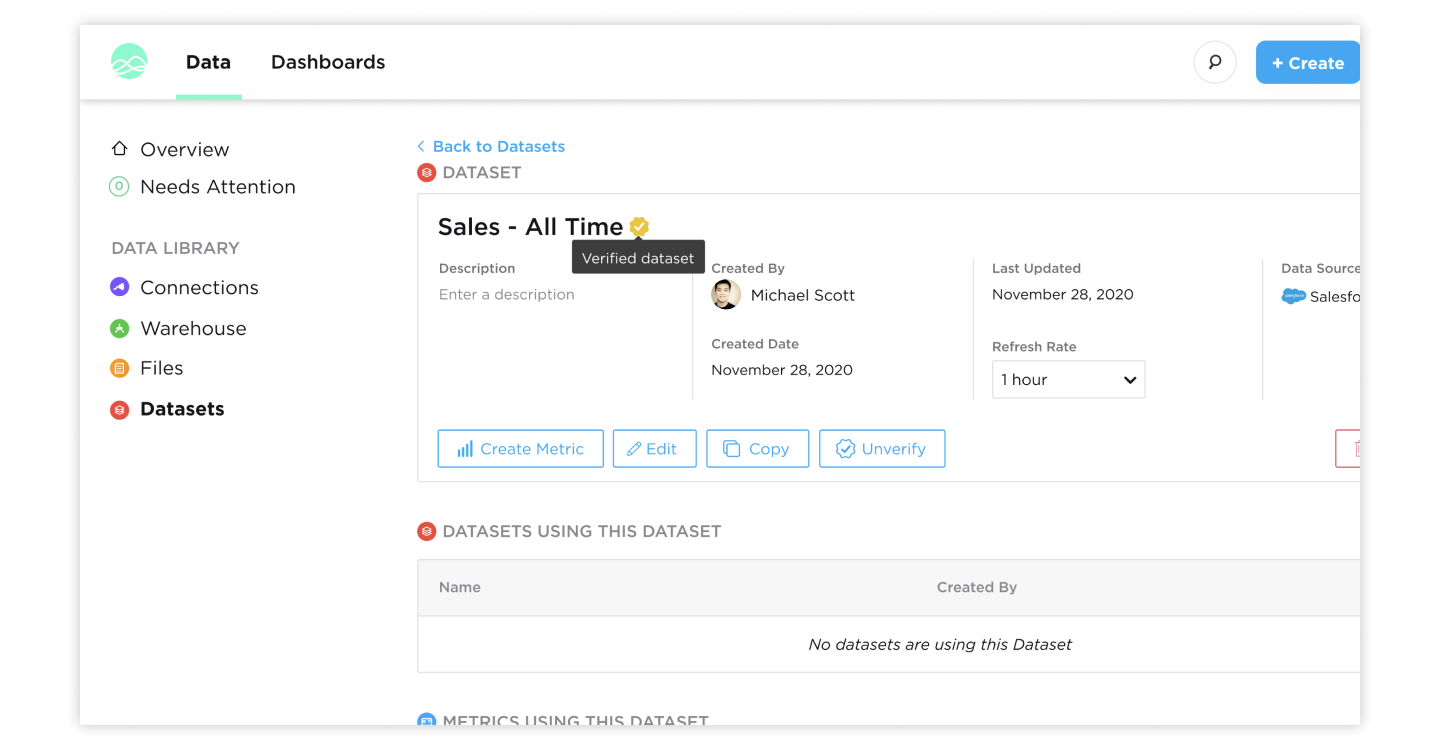Toggle verification with the Unverify button
This screenshot has height=754, width=1440.
pyautogui.click(x=881, y=449)
